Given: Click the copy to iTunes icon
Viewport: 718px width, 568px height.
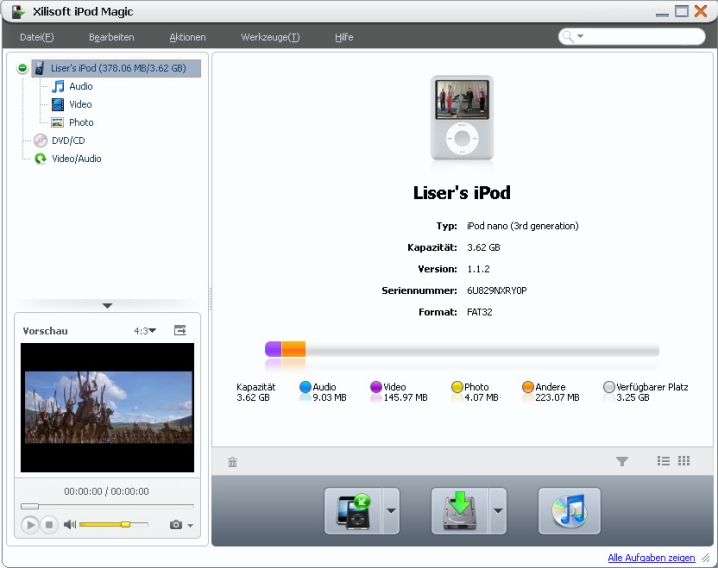Looking at the screenshot, I should (x=569, y=511).
